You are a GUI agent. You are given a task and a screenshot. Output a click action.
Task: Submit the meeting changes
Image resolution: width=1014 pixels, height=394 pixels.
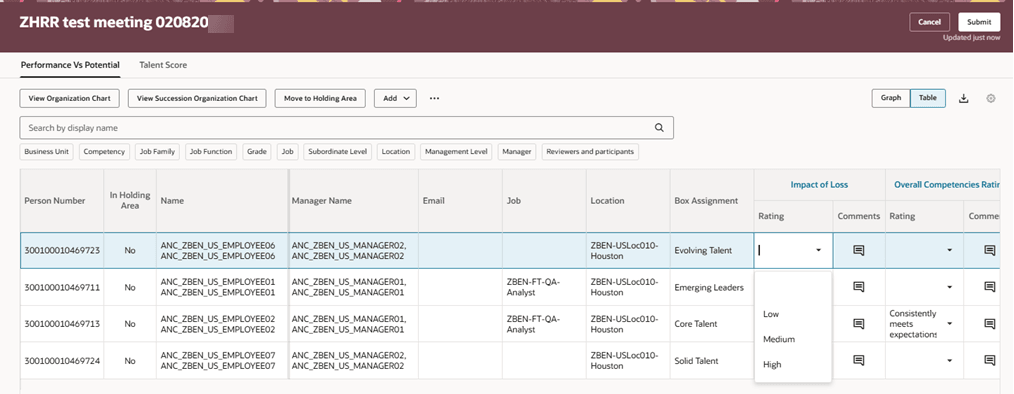coord(979,22)
